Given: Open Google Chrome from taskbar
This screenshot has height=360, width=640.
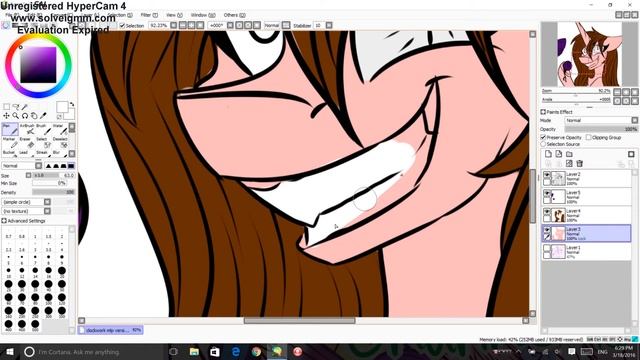Looking at the screenshot, I should (256, 351).
